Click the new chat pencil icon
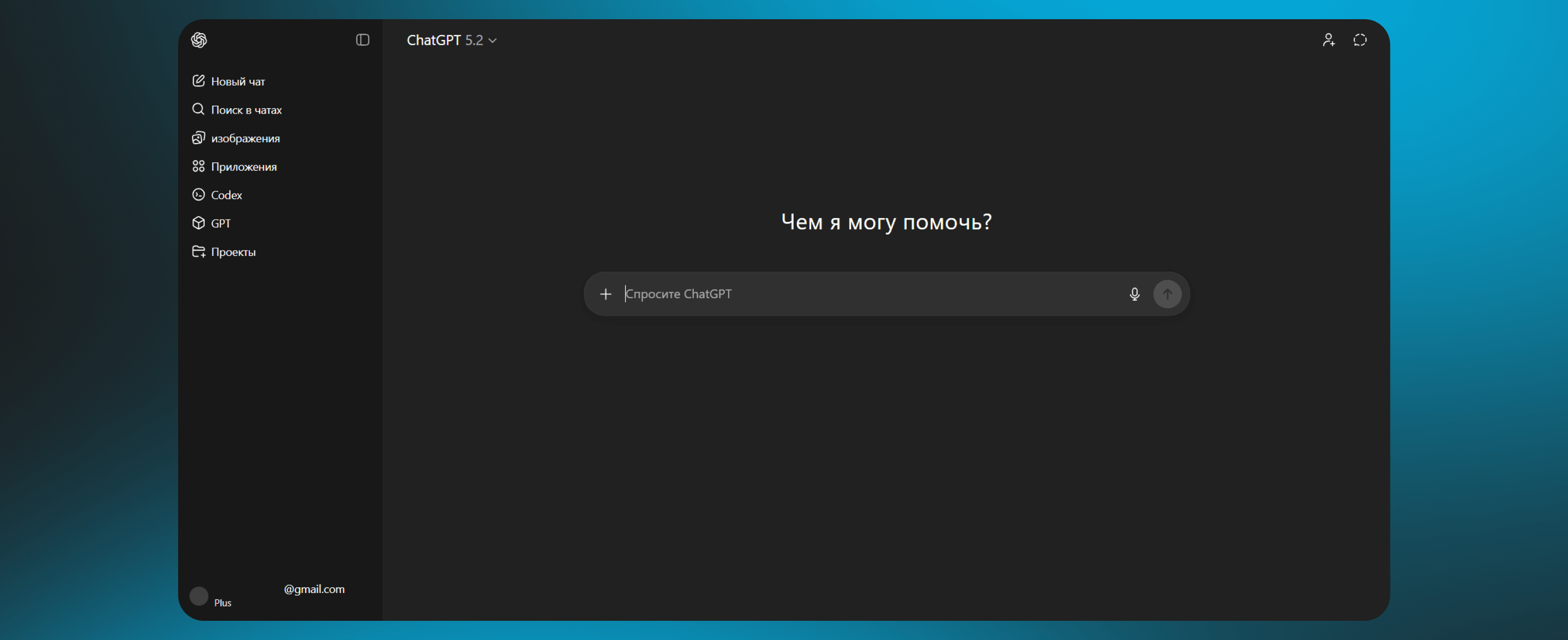Viewport: 1568px width, 640px height. tap(198, 81)
